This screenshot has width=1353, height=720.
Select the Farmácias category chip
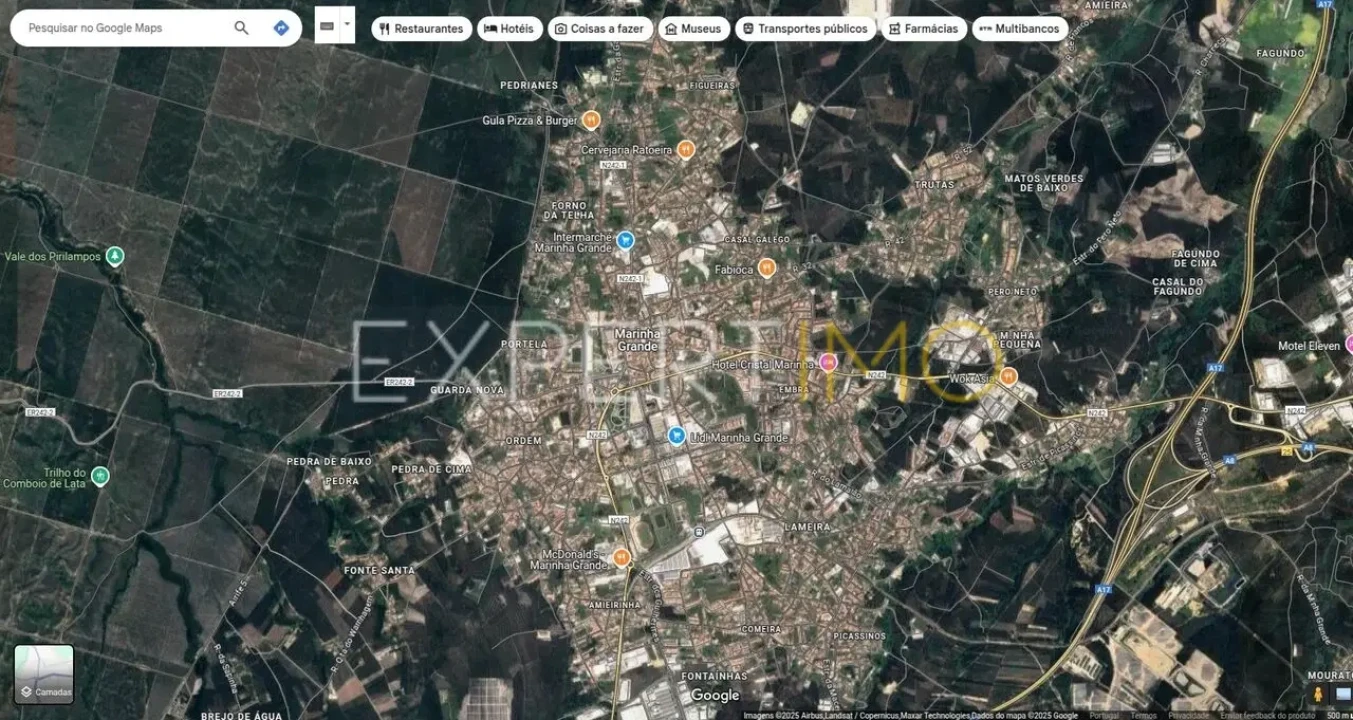[923, 29]
